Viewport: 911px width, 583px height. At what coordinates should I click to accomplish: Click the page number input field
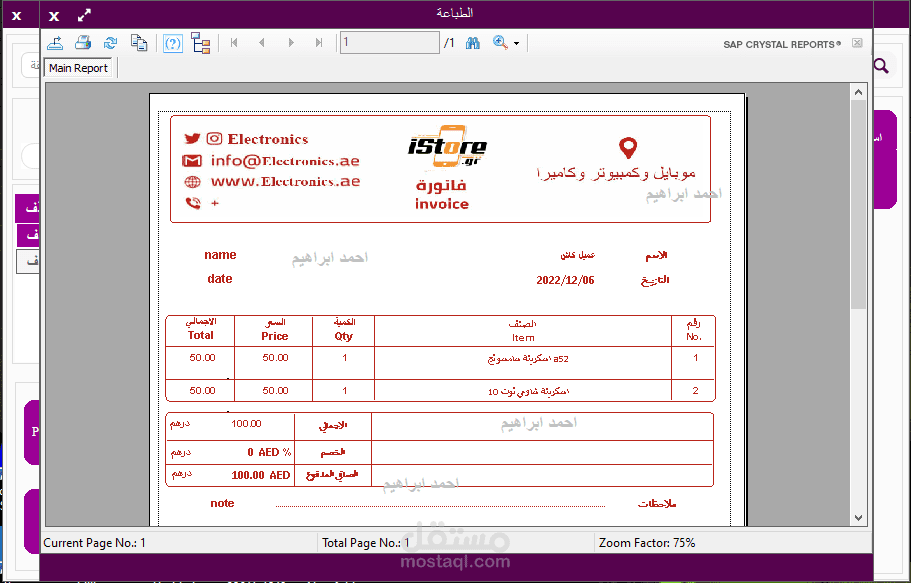(x=389, y=42)
